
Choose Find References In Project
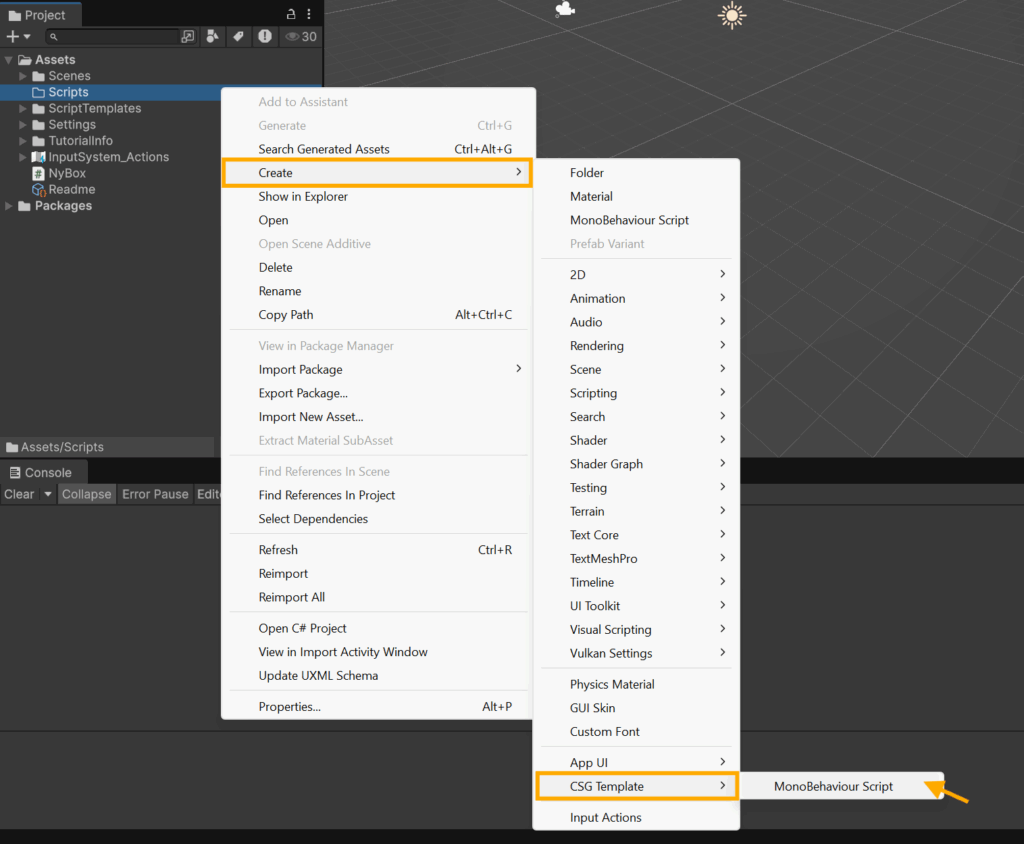(378, 495)
